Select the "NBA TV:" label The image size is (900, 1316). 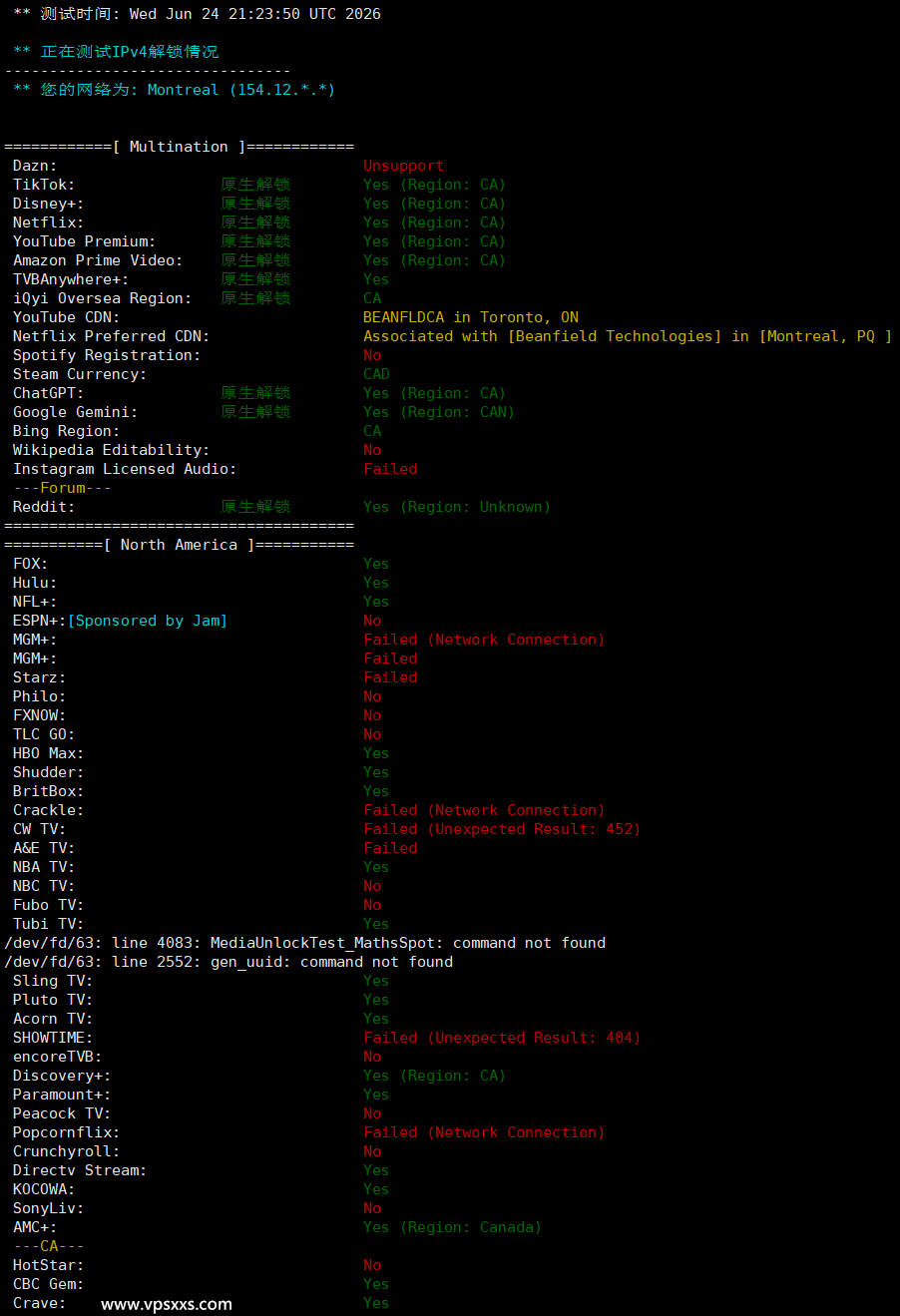pyautogui.click(x=44, y=867)
